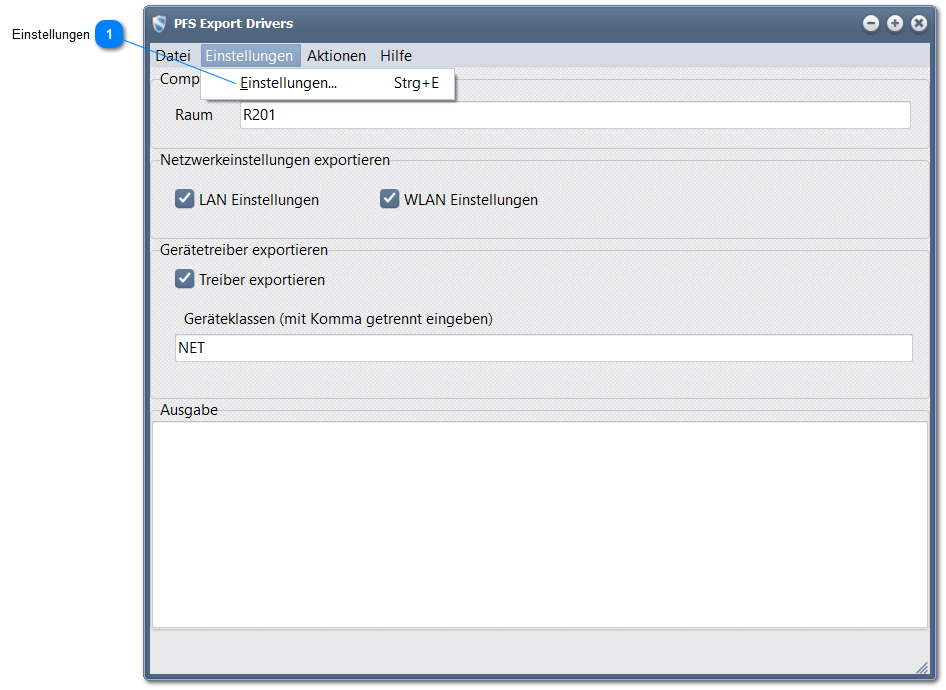Minimize the PFS Export Drivers window

click(x=871, y=23)
